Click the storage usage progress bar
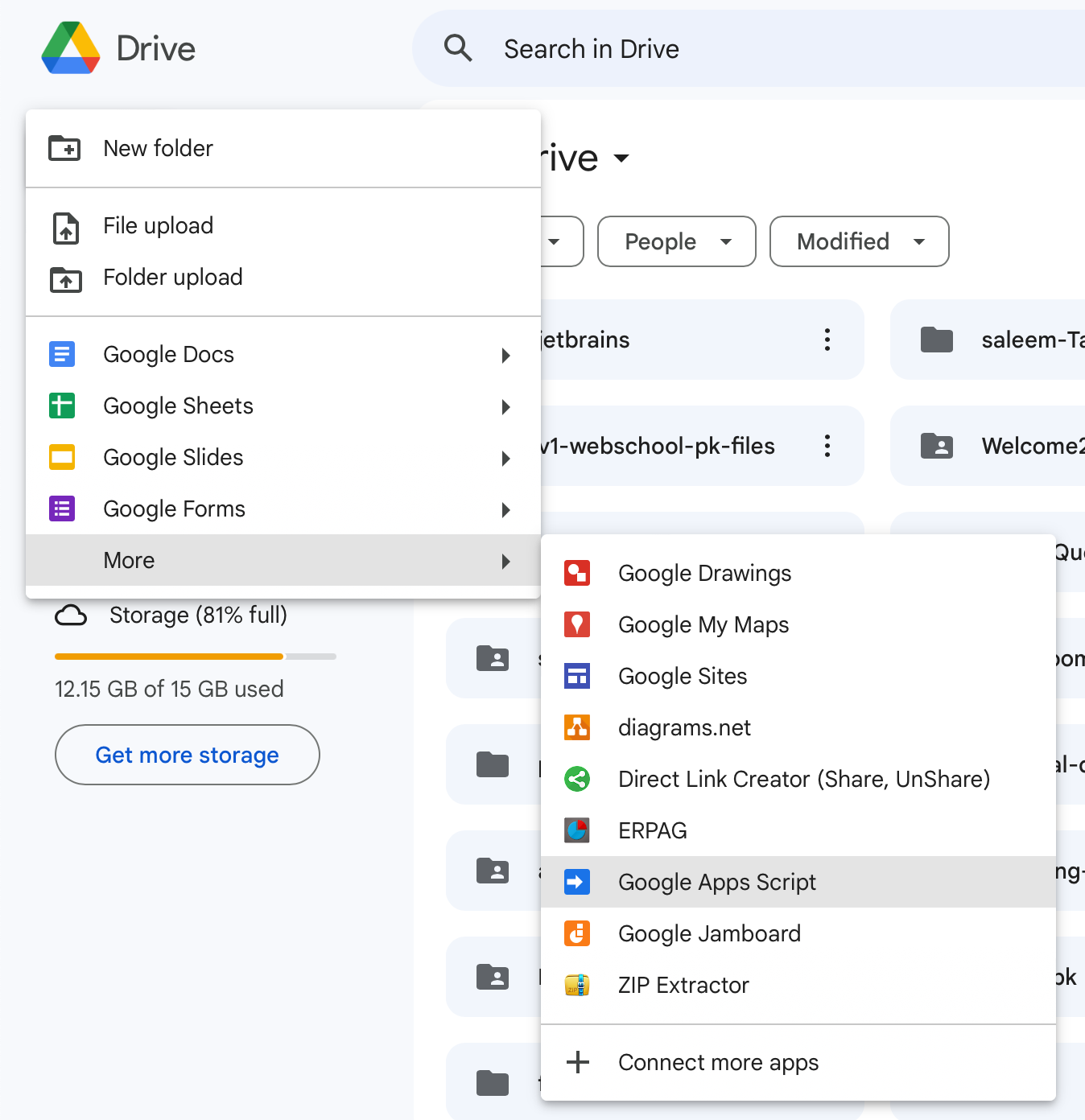Screen dimensions: 1085x1120 click(196, 657)
